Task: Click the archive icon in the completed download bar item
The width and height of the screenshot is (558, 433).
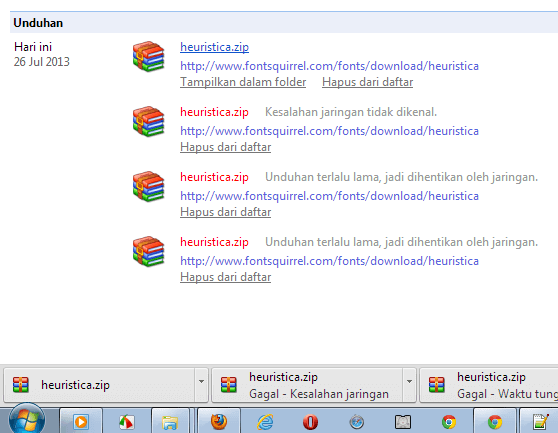Action: coord(21,385)
